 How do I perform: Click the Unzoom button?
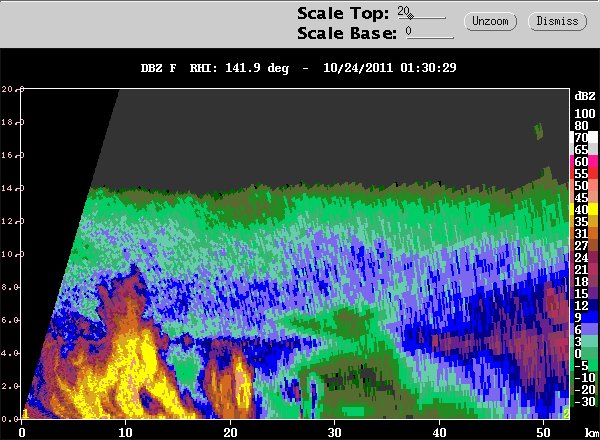490,21
